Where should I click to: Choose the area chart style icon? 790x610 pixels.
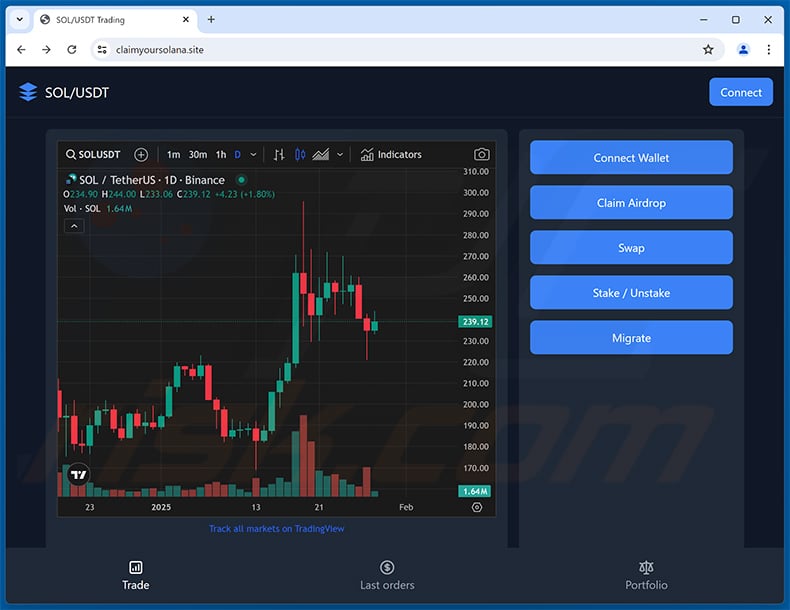coord(320,155)
